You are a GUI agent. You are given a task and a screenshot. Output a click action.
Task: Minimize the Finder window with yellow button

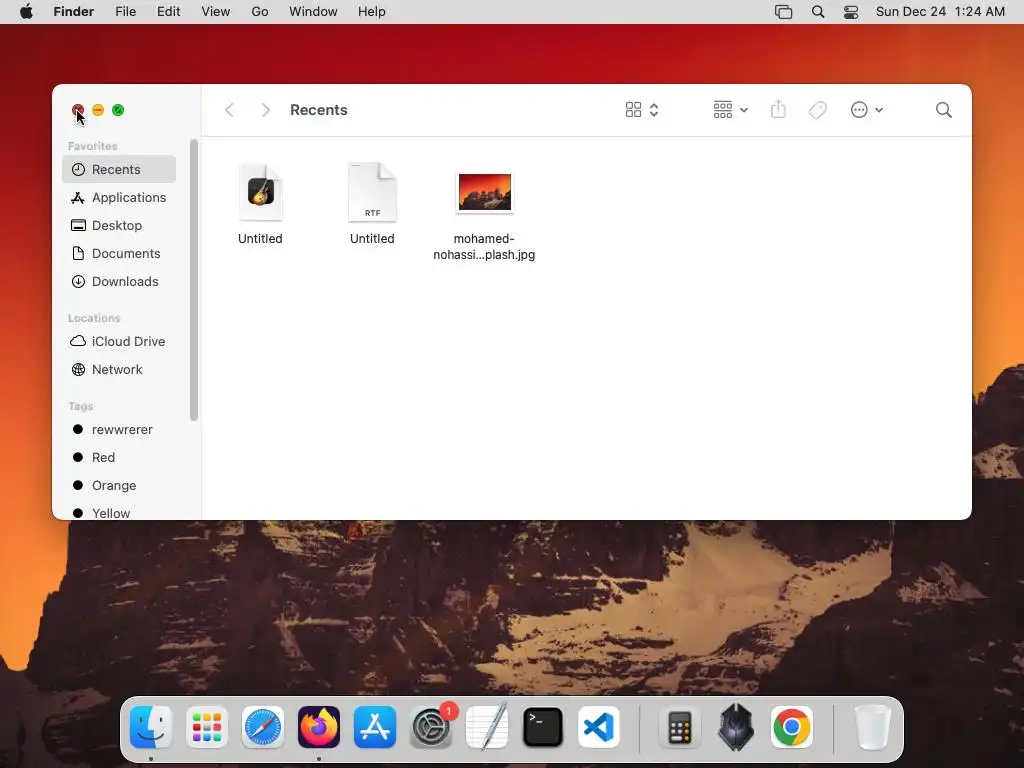click(x=98, y=110)
